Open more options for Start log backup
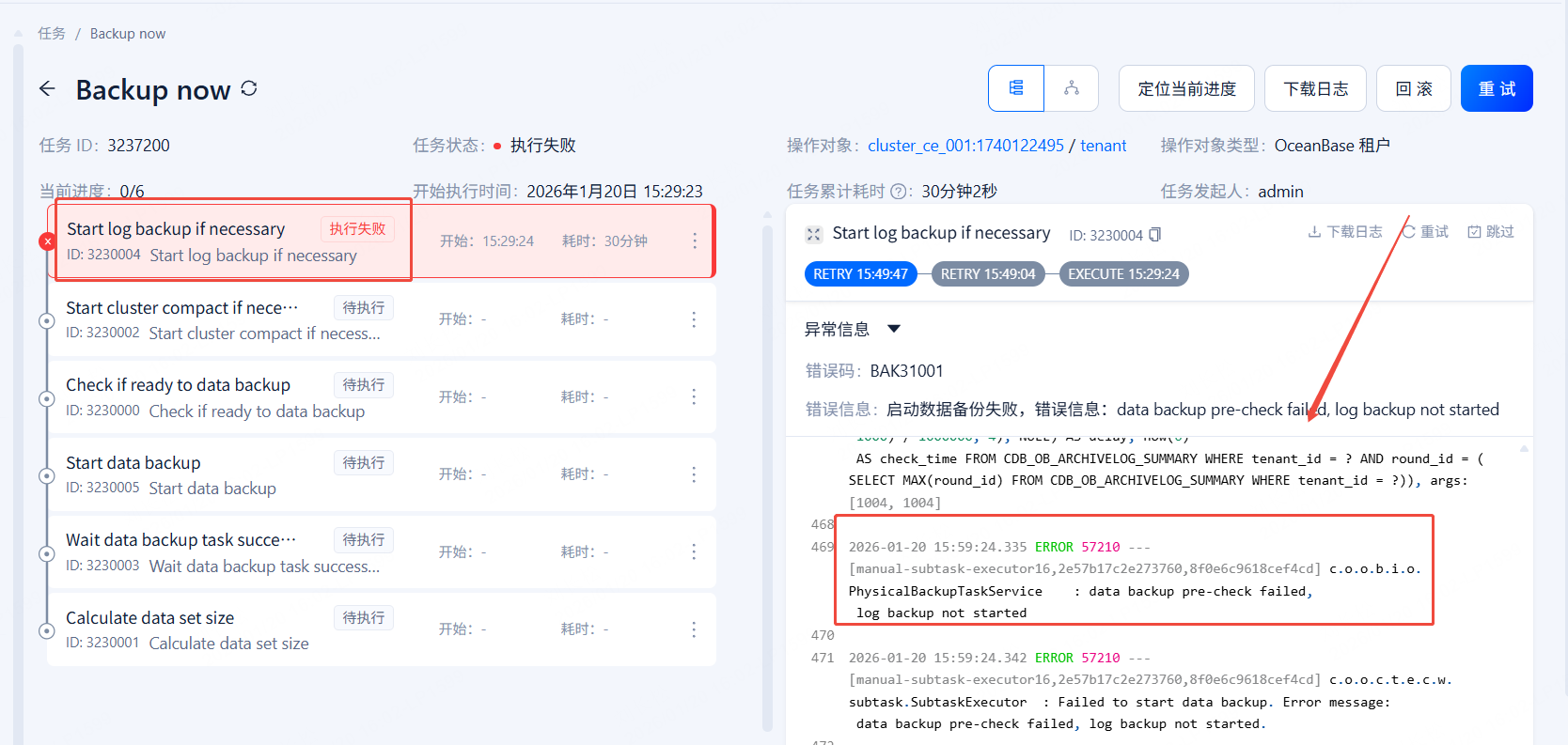The width and height of the screenshot is (1568, 745). [x=695, y=241]
